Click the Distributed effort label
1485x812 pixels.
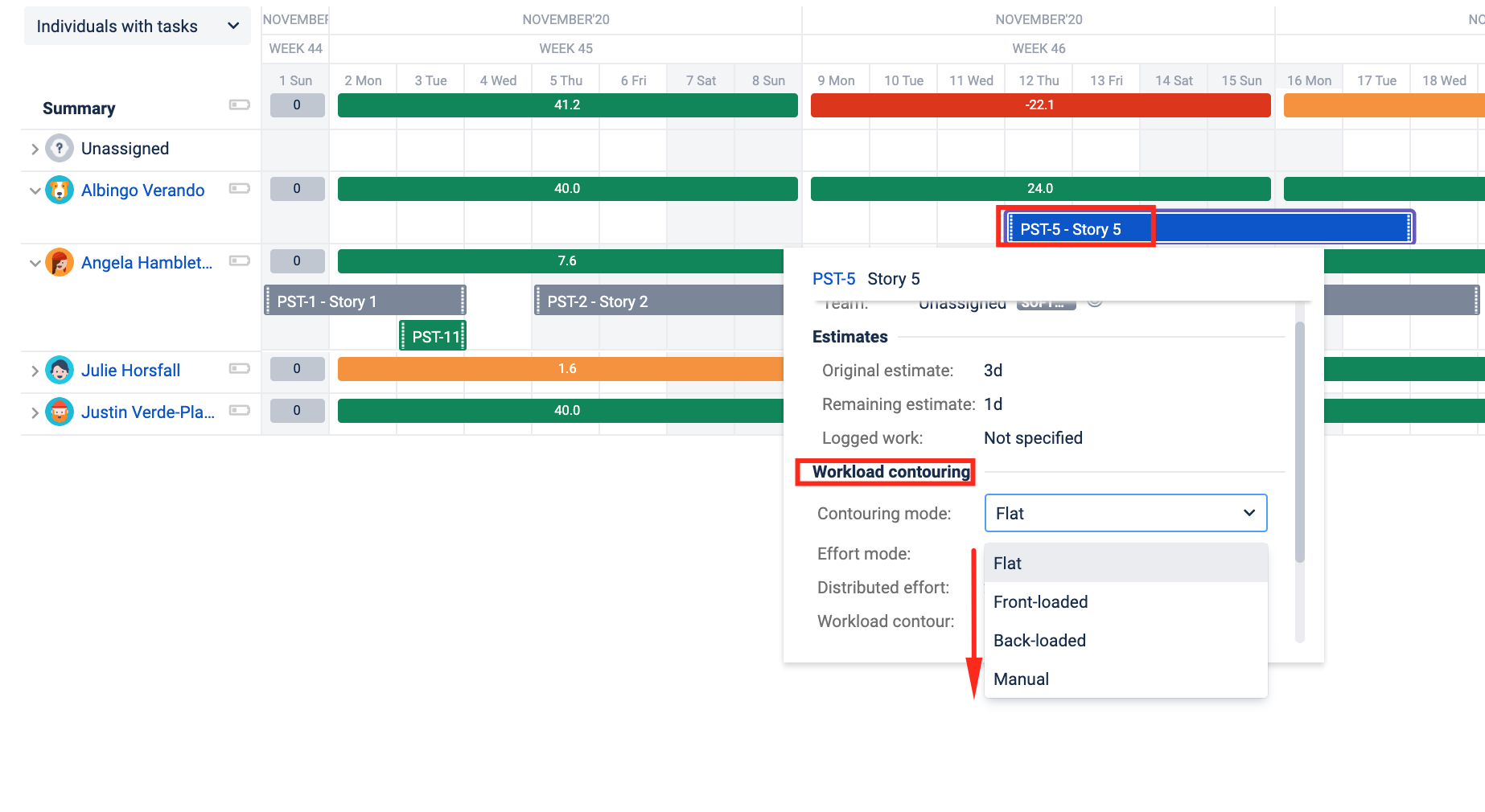[x=883, y=588]
